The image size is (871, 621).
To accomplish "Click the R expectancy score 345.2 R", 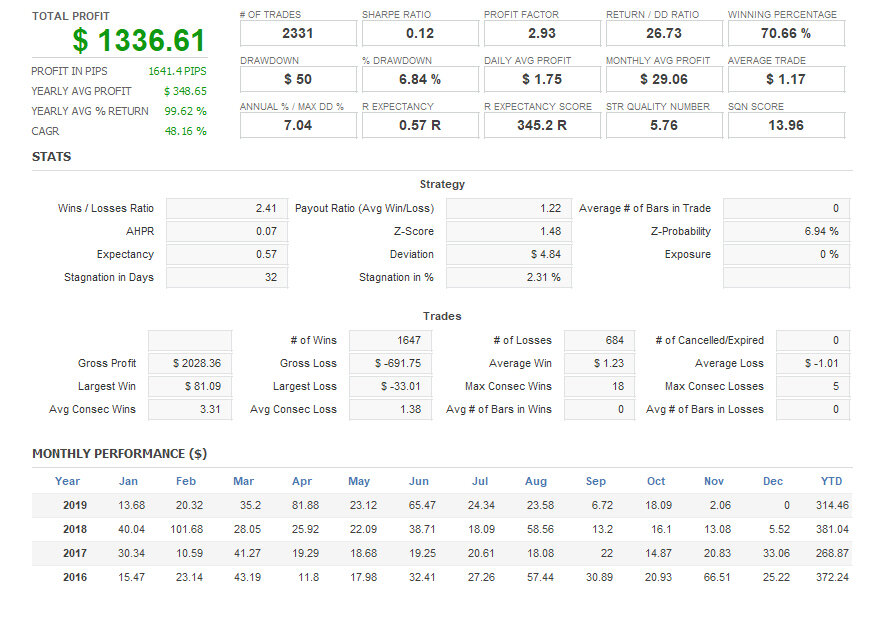I will click(542, 126).
